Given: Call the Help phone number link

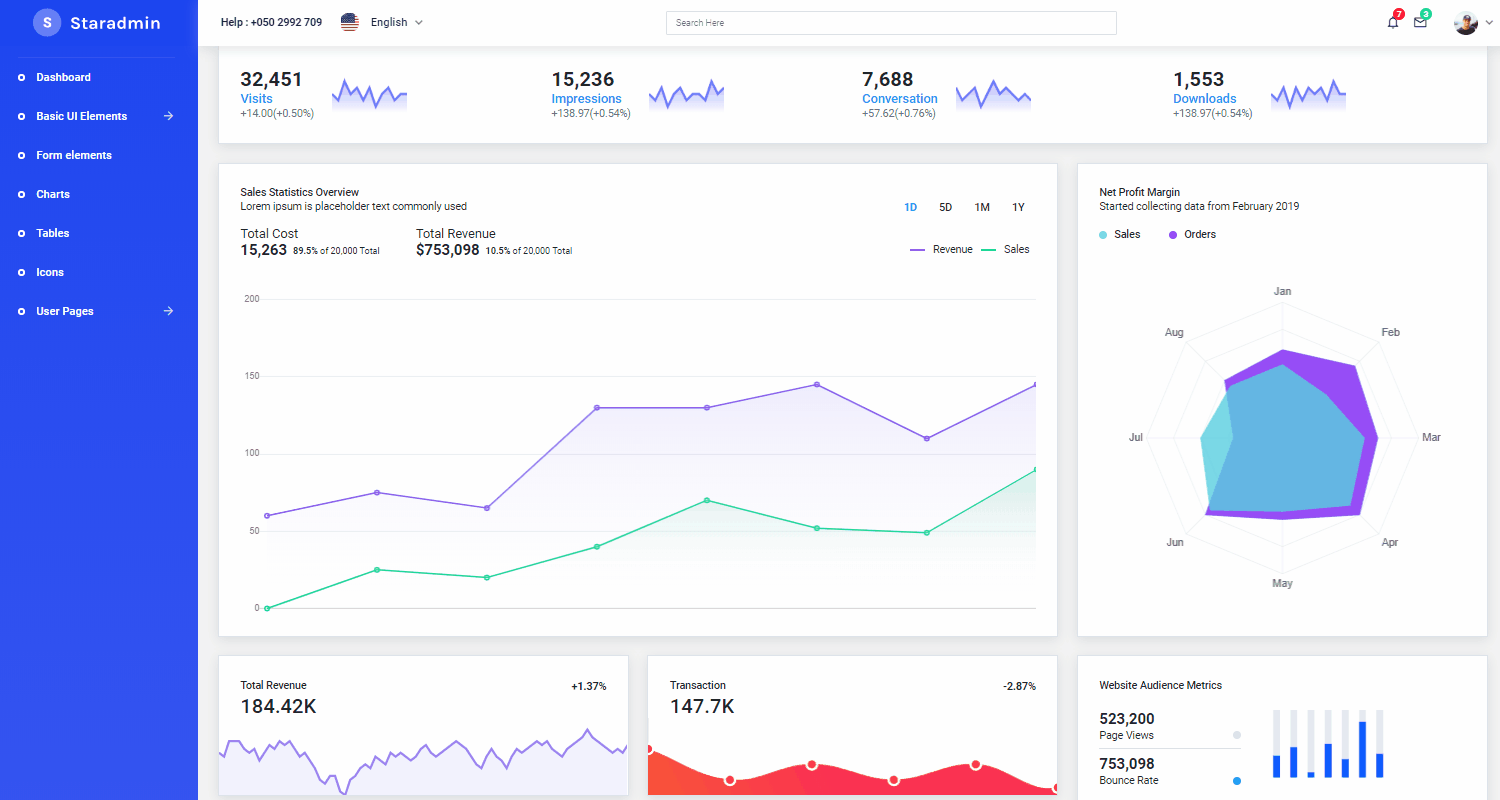Looking at the screenshot, I should click(271, 21).
